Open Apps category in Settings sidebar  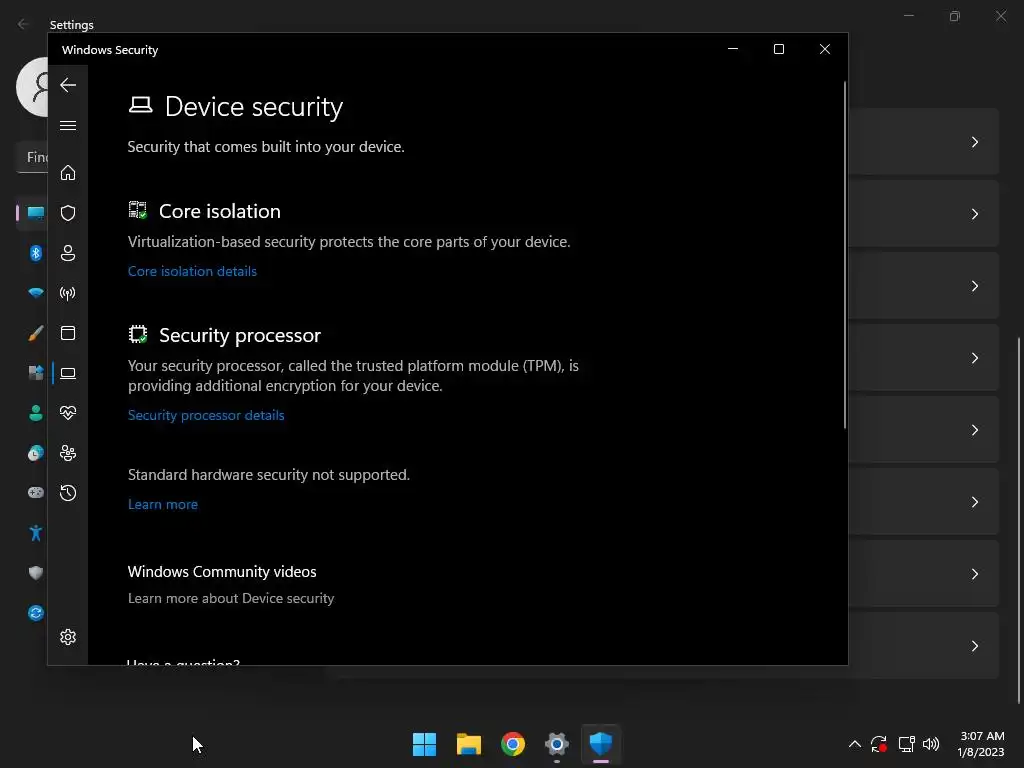[35, 373]
